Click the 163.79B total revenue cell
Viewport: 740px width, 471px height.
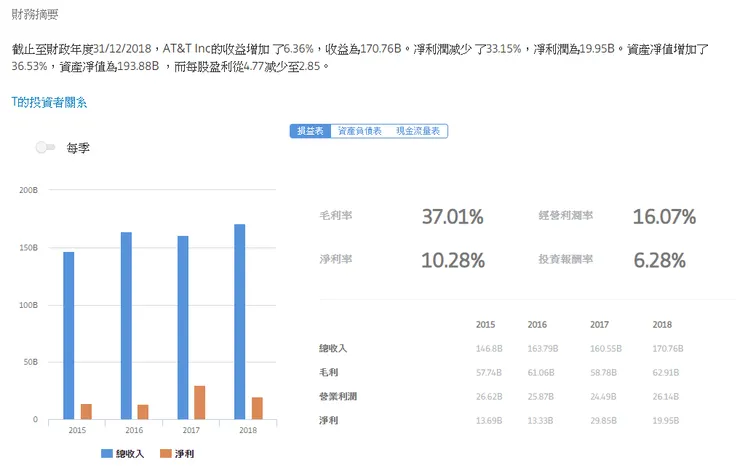(543, 349)
